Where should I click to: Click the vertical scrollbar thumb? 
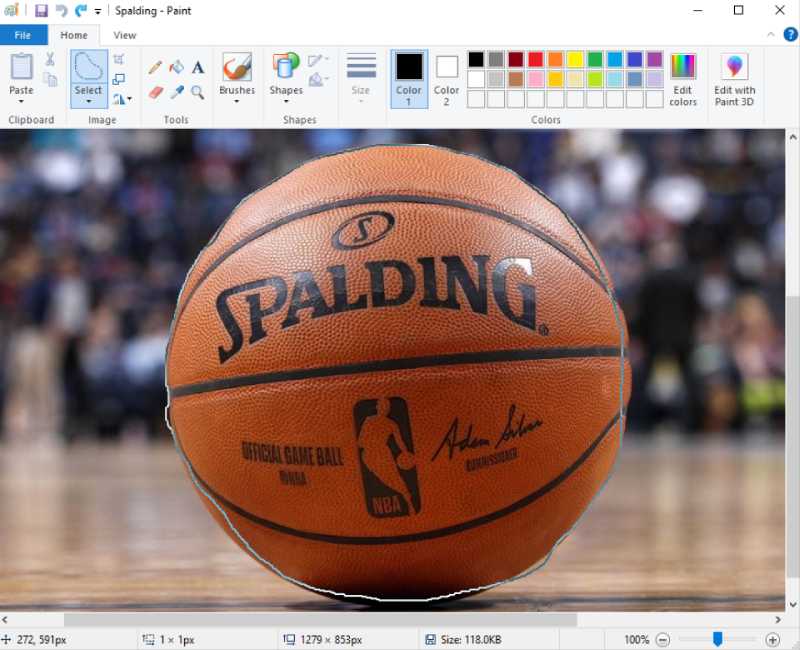coord(792,436)
